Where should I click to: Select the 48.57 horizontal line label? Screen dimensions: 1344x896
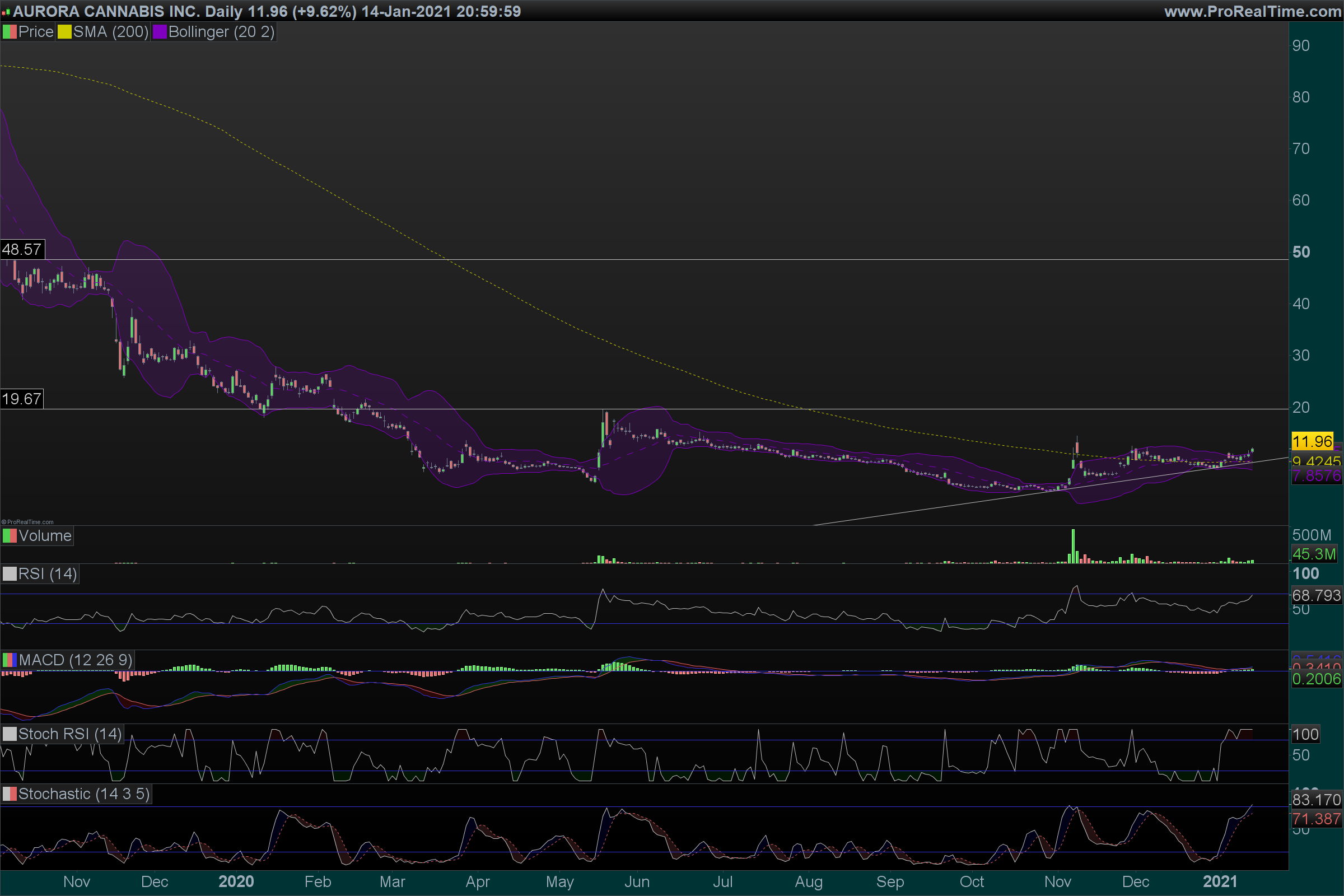tap(22, 250)
